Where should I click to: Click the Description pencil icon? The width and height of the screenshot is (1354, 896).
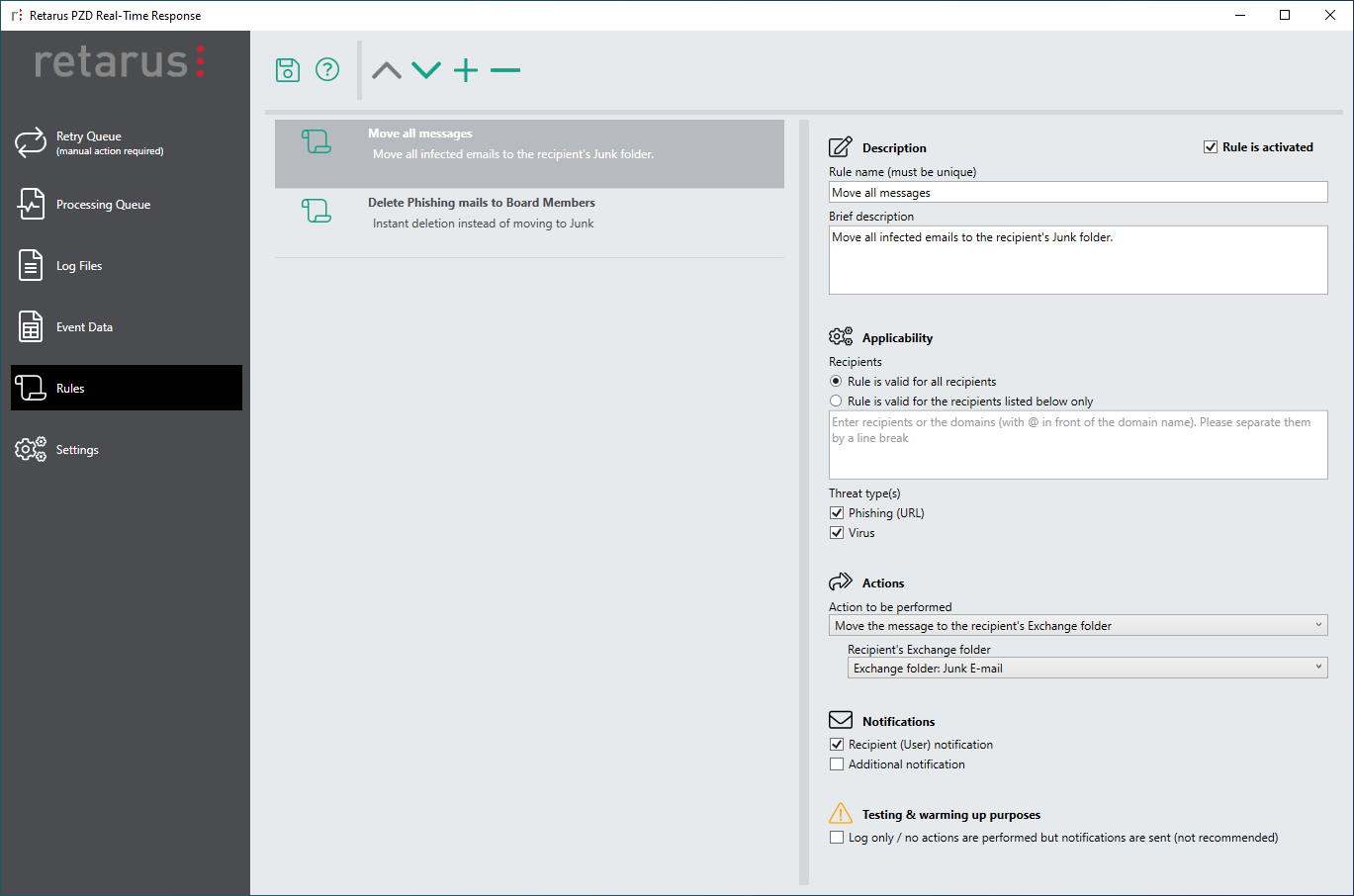841,147
